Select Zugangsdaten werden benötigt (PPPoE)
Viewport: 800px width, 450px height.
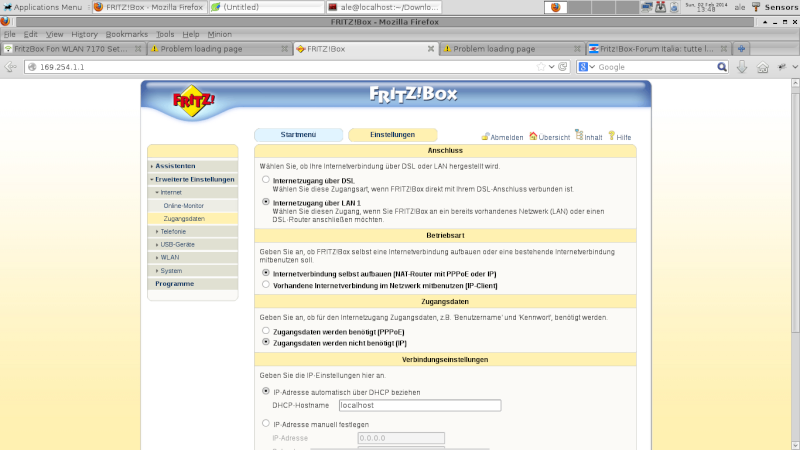(266, 331)
